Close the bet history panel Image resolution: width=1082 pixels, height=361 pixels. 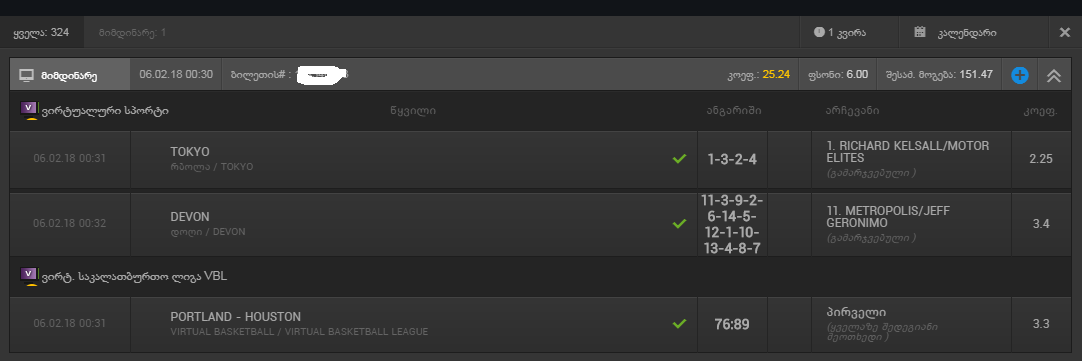pos(1064,32)
